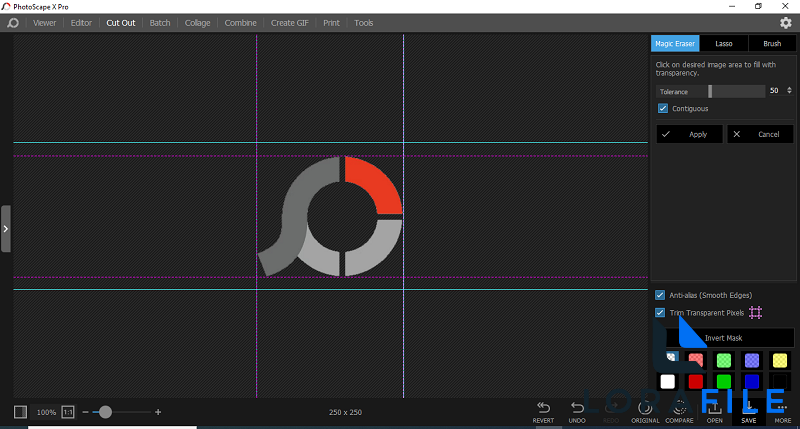Toggle the background view icon left of 100%

click(x=20, y=412)
